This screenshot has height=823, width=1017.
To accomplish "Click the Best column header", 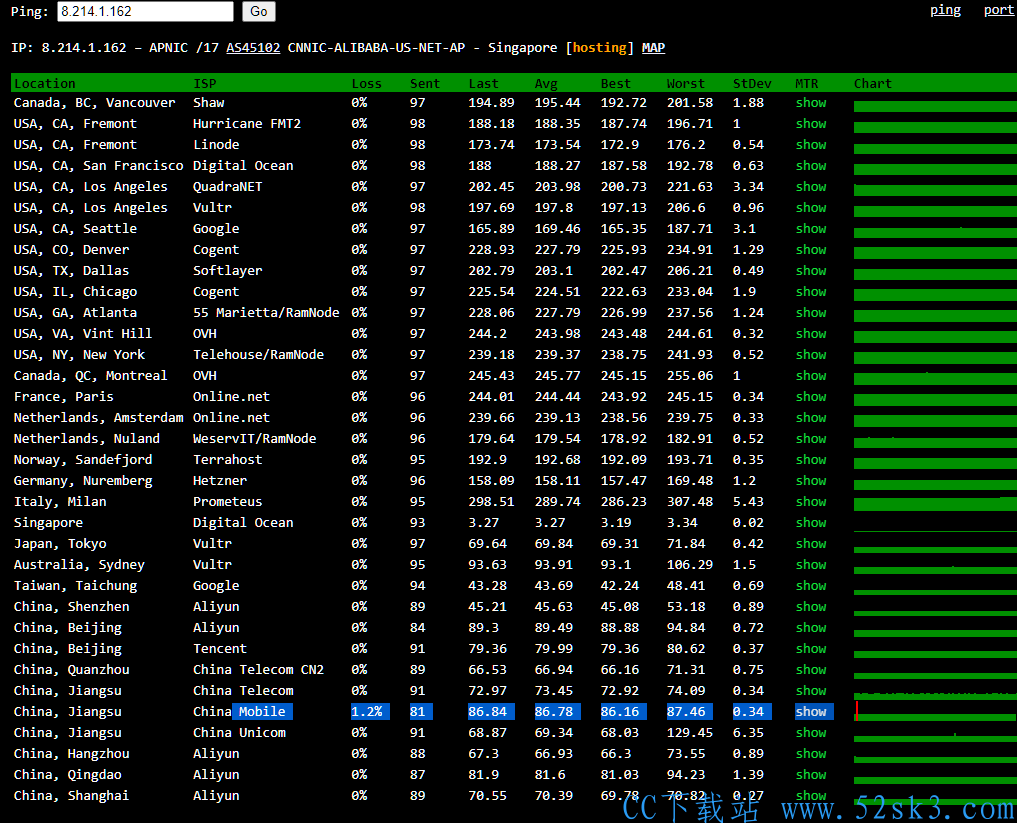I will coord(616,84).
